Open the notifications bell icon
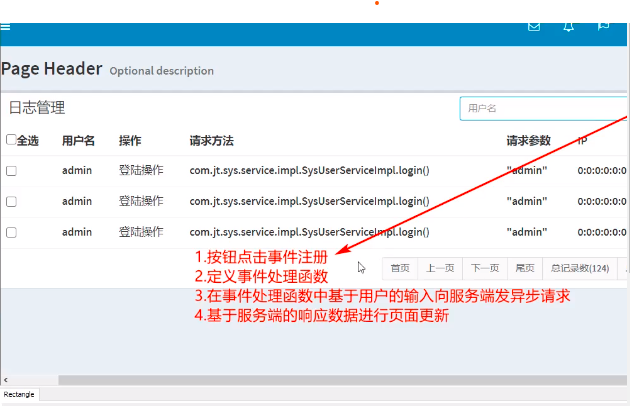 [568, 27]
